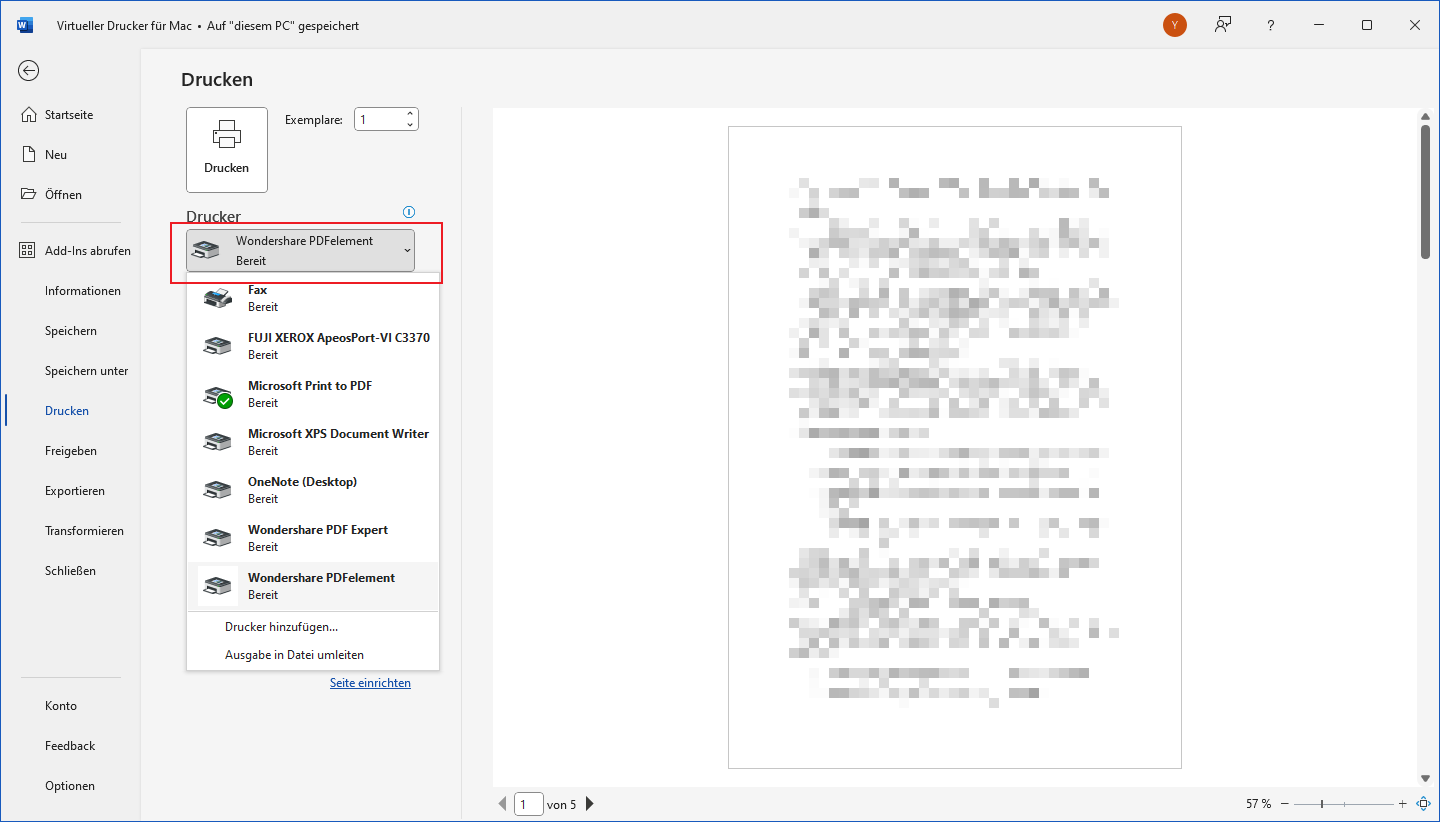Choose Drucker hinzufügen... option

point(281,627)
